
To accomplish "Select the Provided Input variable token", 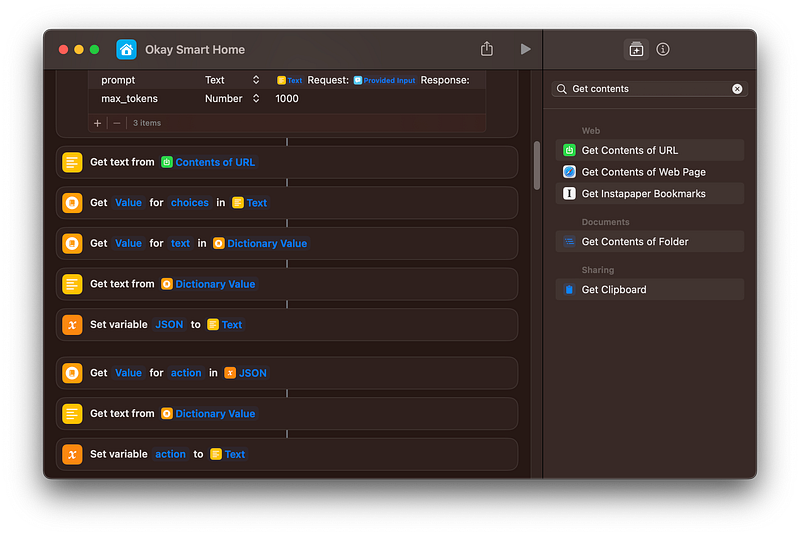I will [385, 80].
